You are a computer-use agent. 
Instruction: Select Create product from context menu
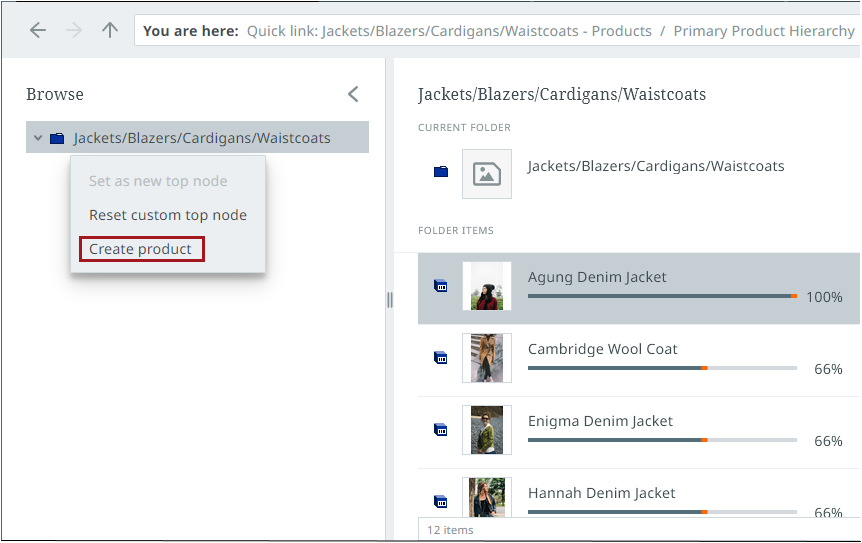click(x=140, y=249)
